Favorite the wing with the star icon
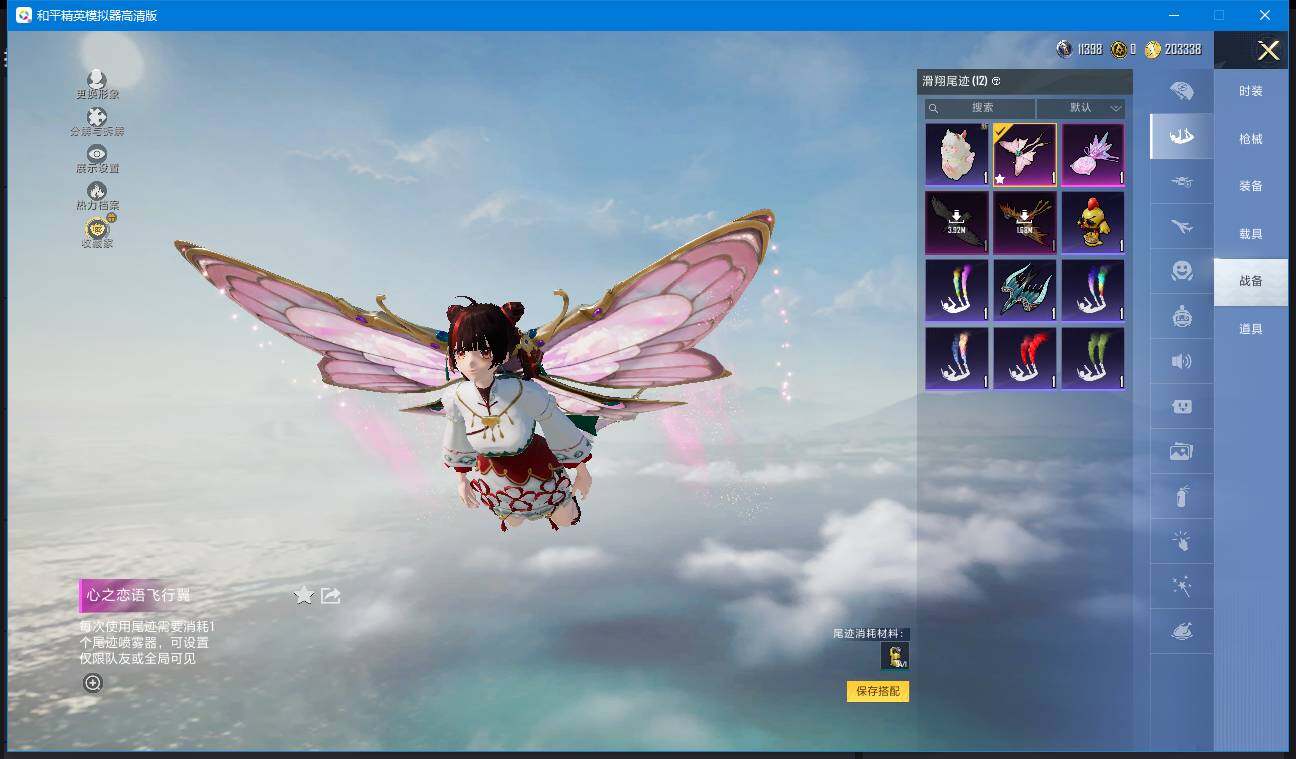The width and height of the screenshot is (1296, 759). tap(304, 596)
